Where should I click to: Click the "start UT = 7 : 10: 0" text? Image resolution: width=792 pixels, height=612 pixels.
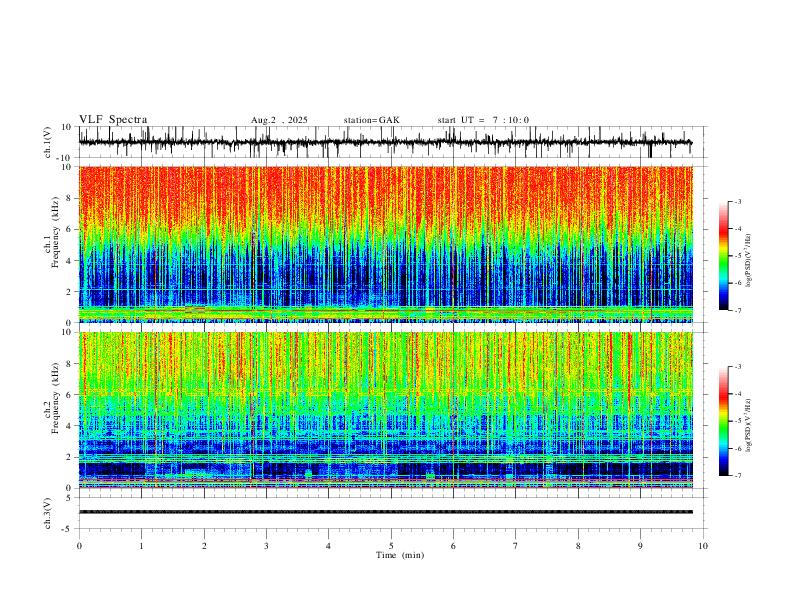483,120
